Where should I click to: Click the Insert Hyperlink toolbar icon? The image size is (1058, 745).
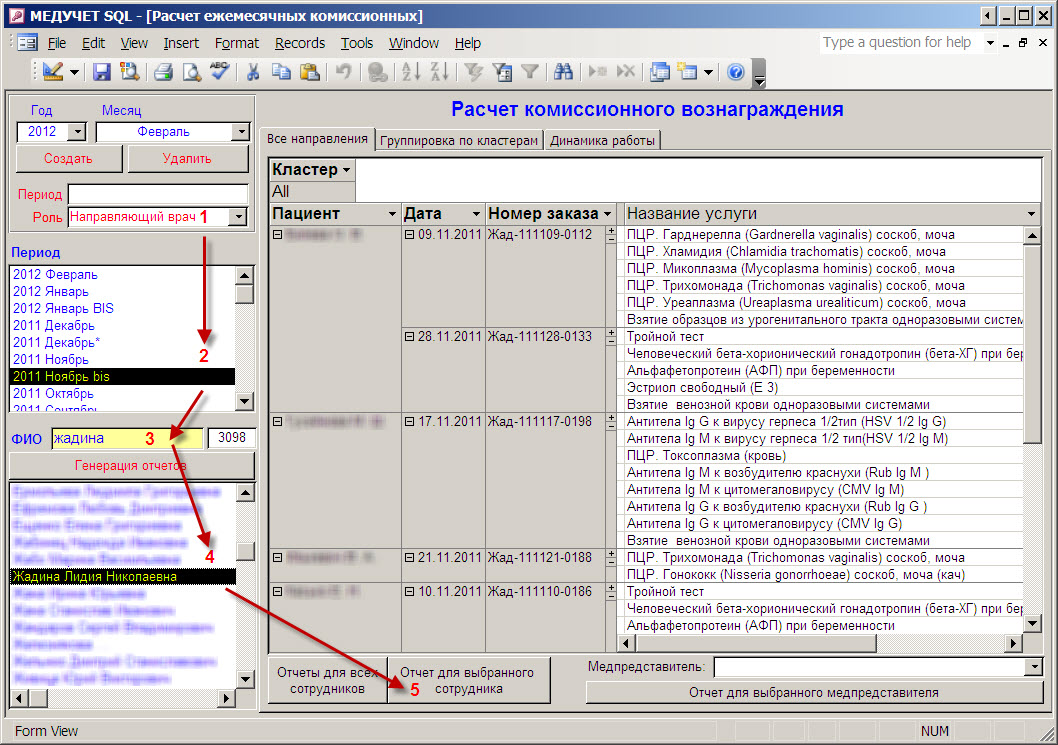point(377,72)
